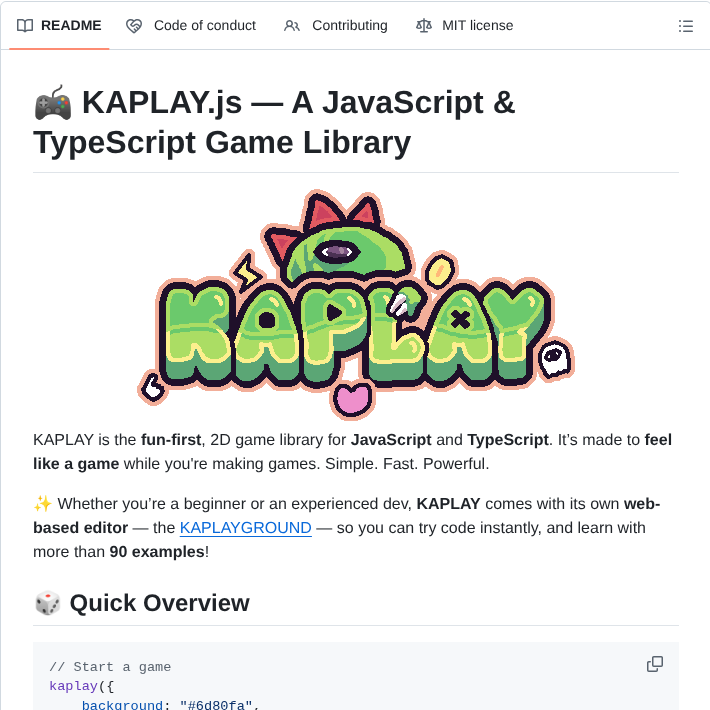710x710 pixels.
Task: Click the KAPLAY.js main title heading
Action: coord(274,122)
